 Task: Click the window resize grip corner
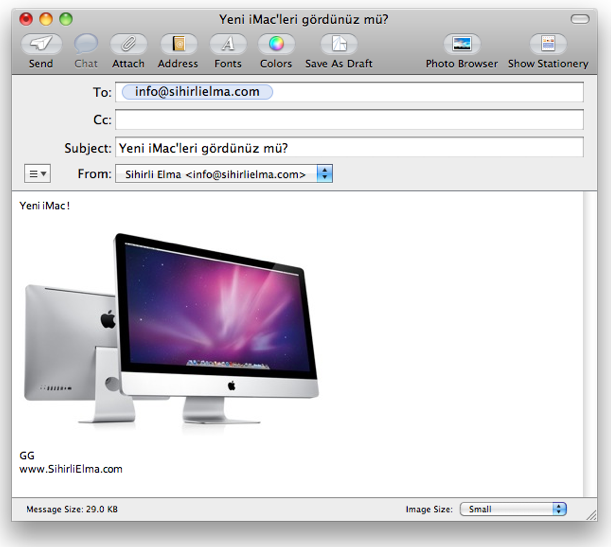tap(588, 510)
